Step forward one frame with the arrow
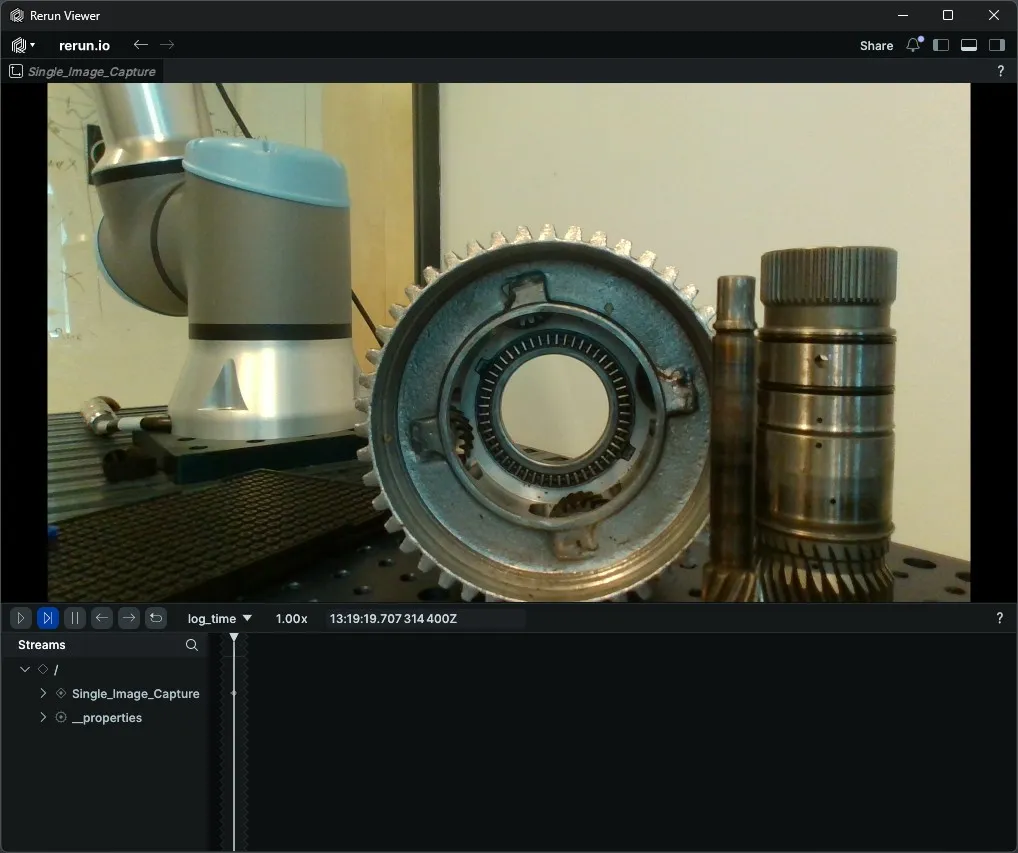 pos(128,618)
